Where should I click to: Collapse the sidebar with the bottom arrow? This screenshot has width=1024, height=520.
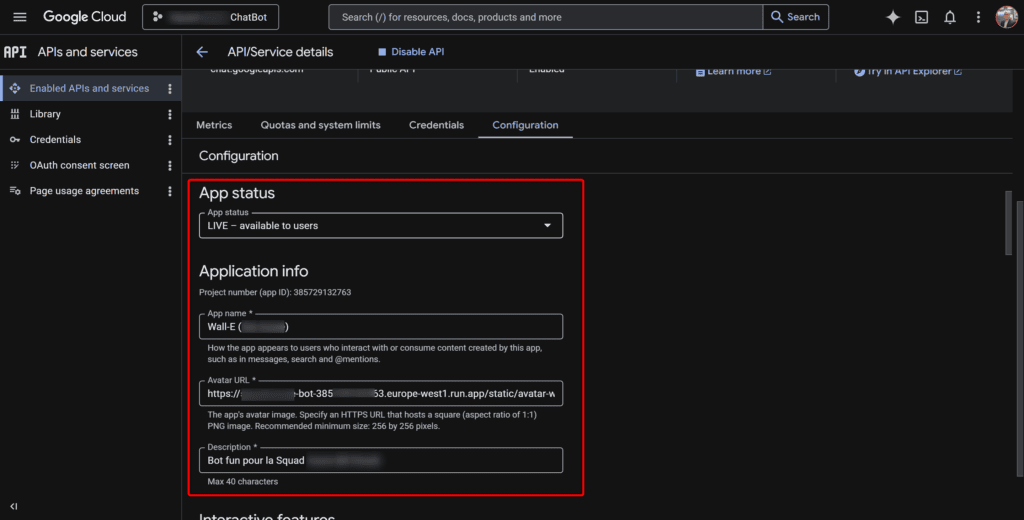pyautogui.click(x=14, y=506)
